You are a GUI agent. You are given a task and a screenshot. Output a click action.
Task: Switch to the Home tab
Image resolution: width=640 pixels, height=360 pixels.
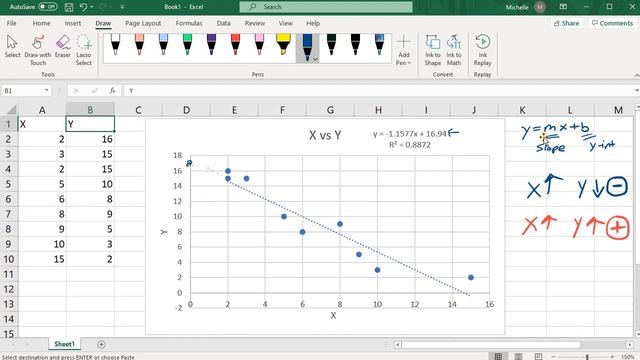coord(42,23)
